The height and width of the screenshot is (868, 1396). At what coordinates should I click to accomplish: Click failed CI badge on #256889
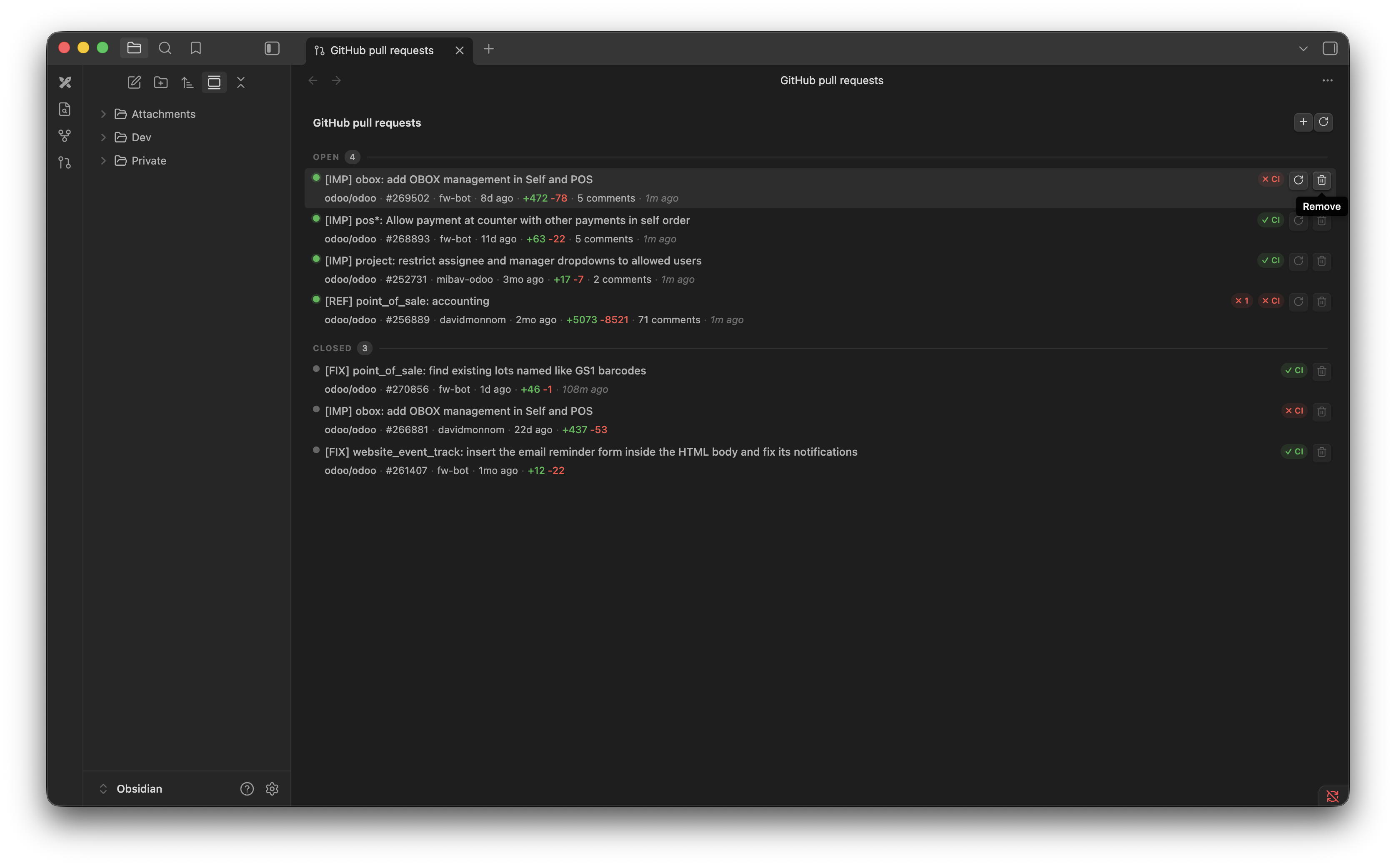pos(1270,301)
